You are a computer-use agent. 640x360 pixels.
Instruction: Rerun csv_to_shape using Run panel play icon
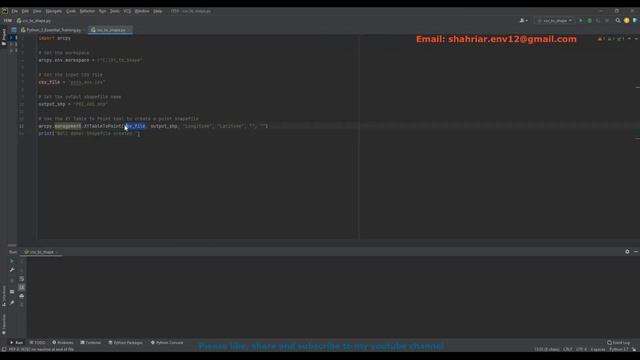coord(12,261)
